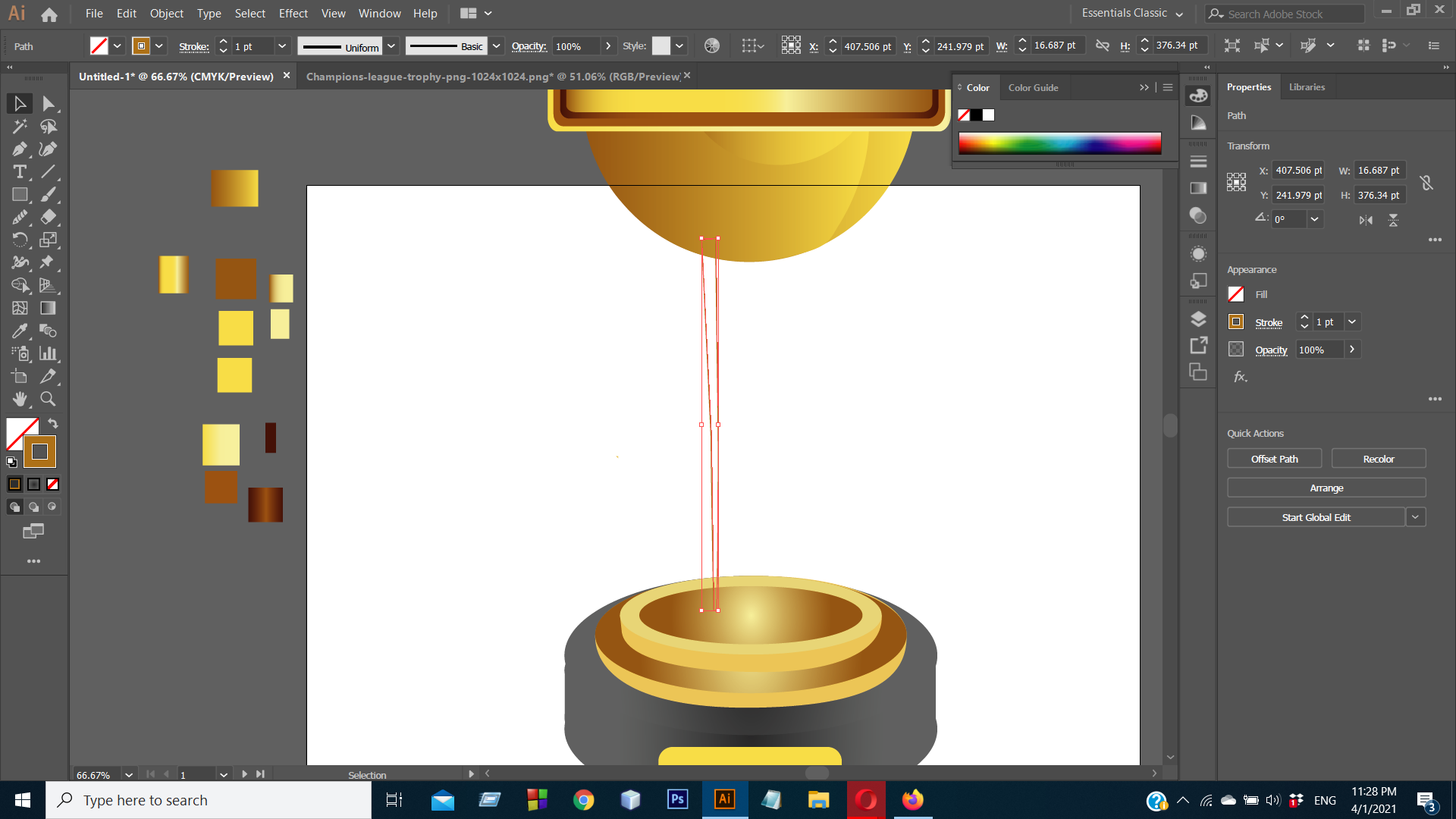Select the Line Segment tool
The image size is (1456, 819).
pyautogui.click(x=49, y=172)
